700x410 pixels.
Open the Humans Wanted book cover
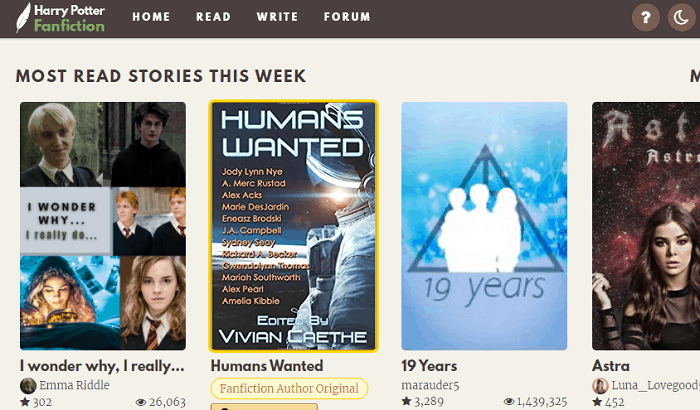click(x=293, y=226)
